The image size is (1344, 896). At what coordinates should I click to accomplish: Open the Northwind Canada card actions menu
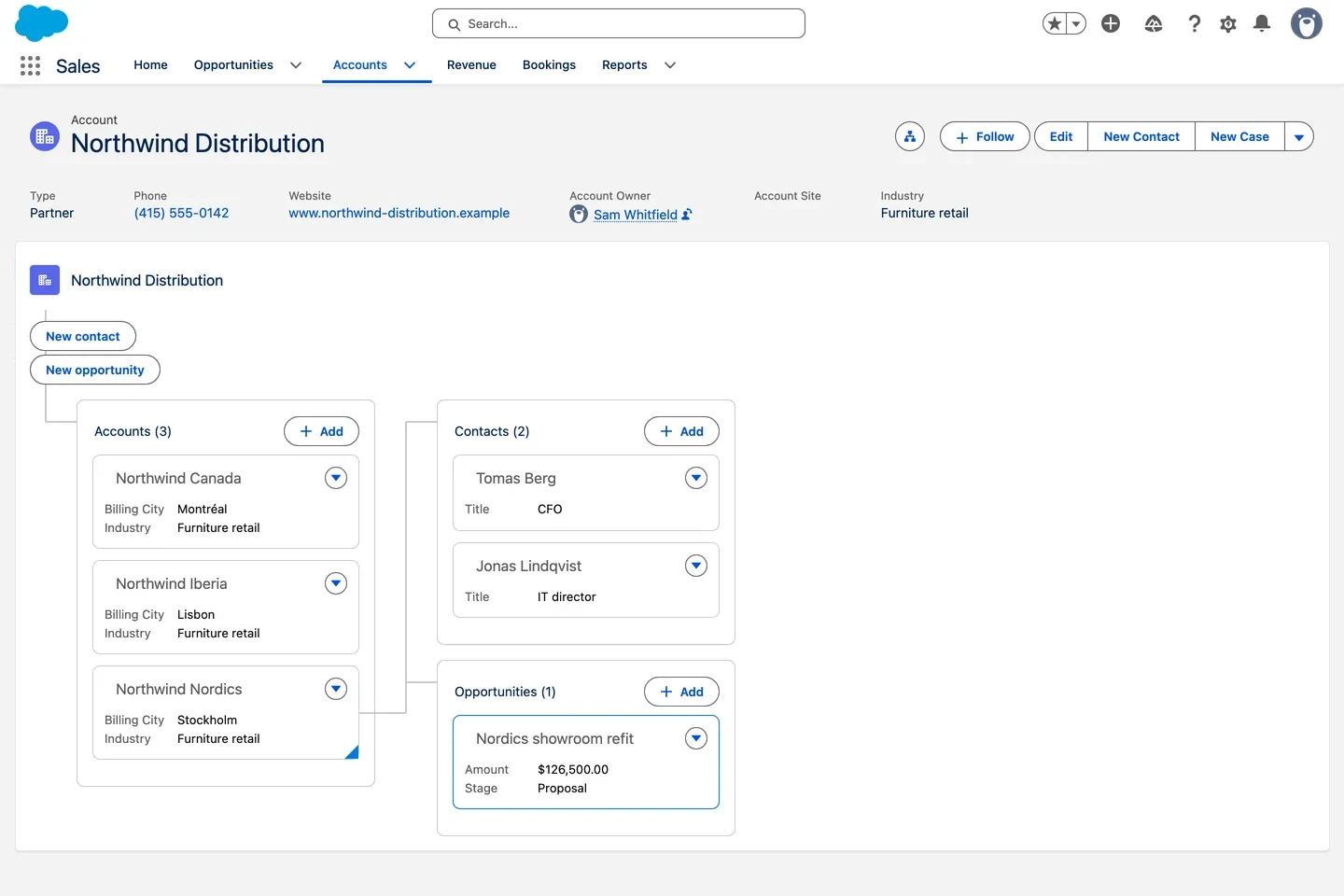[x=336, y=478]
